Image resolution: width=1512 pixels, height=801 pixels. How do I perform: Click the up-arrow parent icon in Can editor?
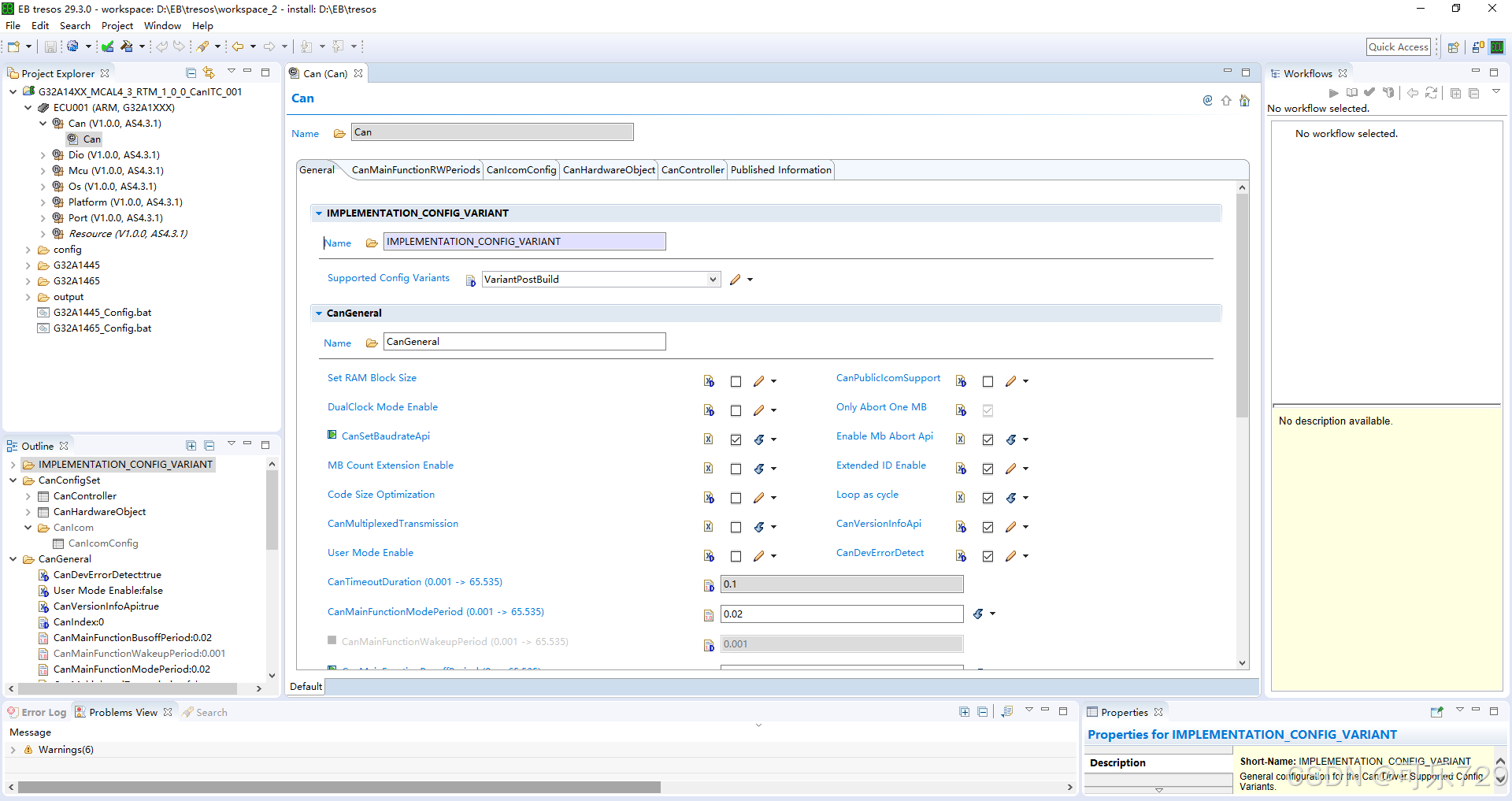point(1226,100)
